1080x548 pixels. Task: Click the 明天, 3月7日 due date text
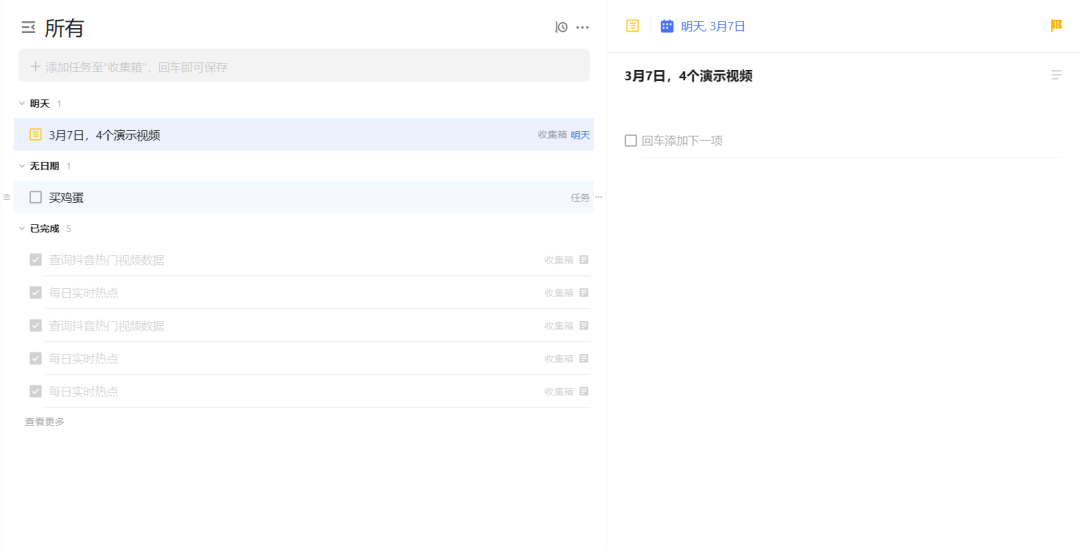point(713,26)
